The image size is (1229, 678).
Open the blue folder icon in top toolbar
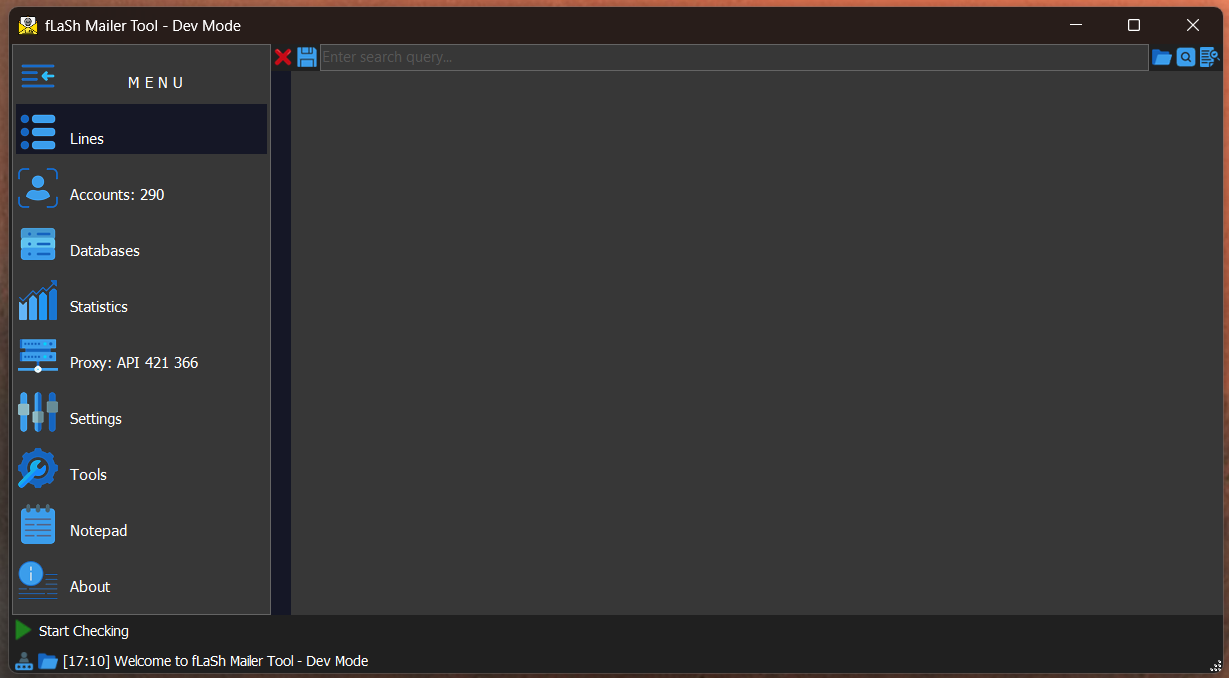point(1162,57)
